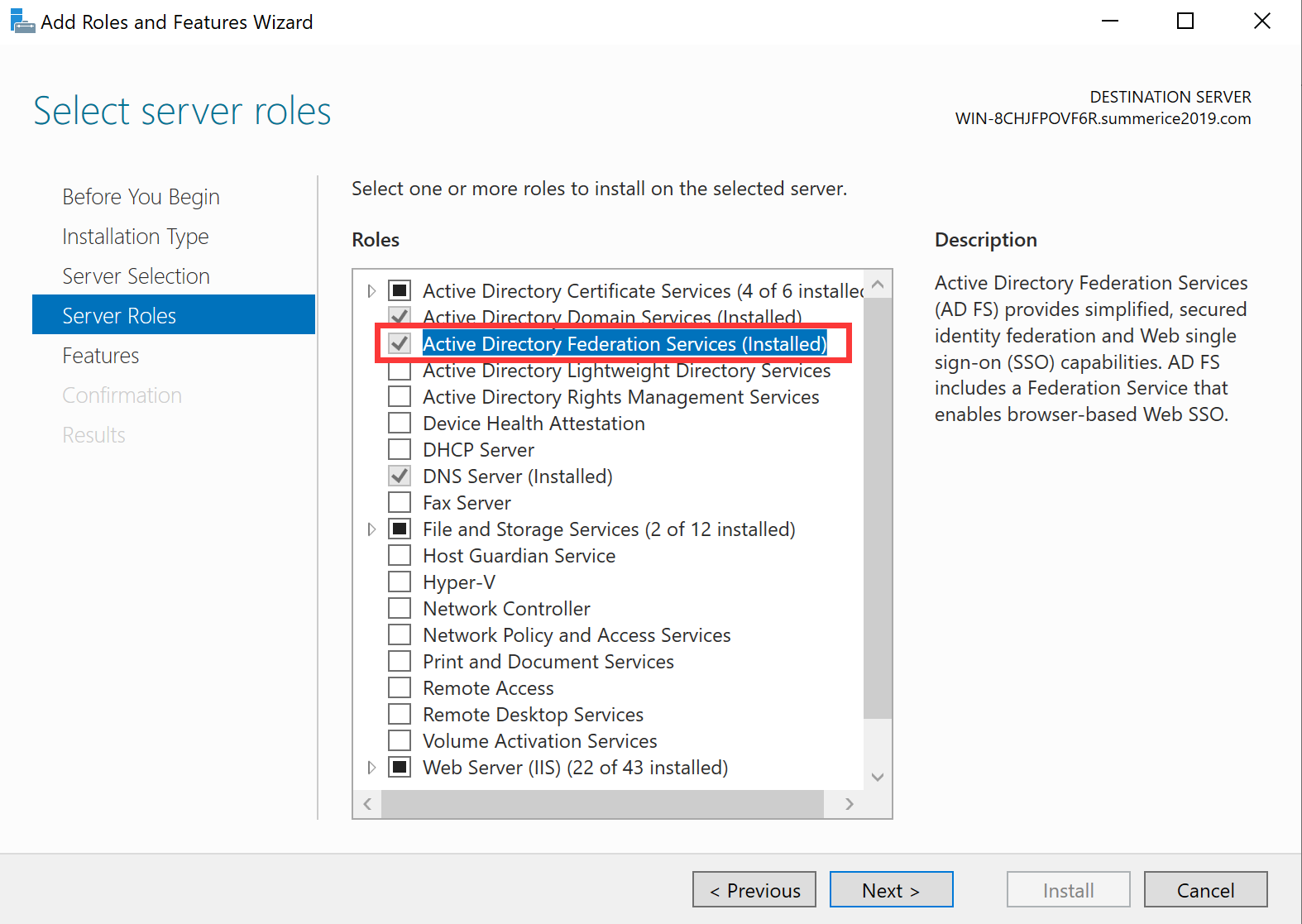This screenshot has width=1302, height=924.
Task: Click right arrow of horizontal scrollbar
Action: coord(849,804)
